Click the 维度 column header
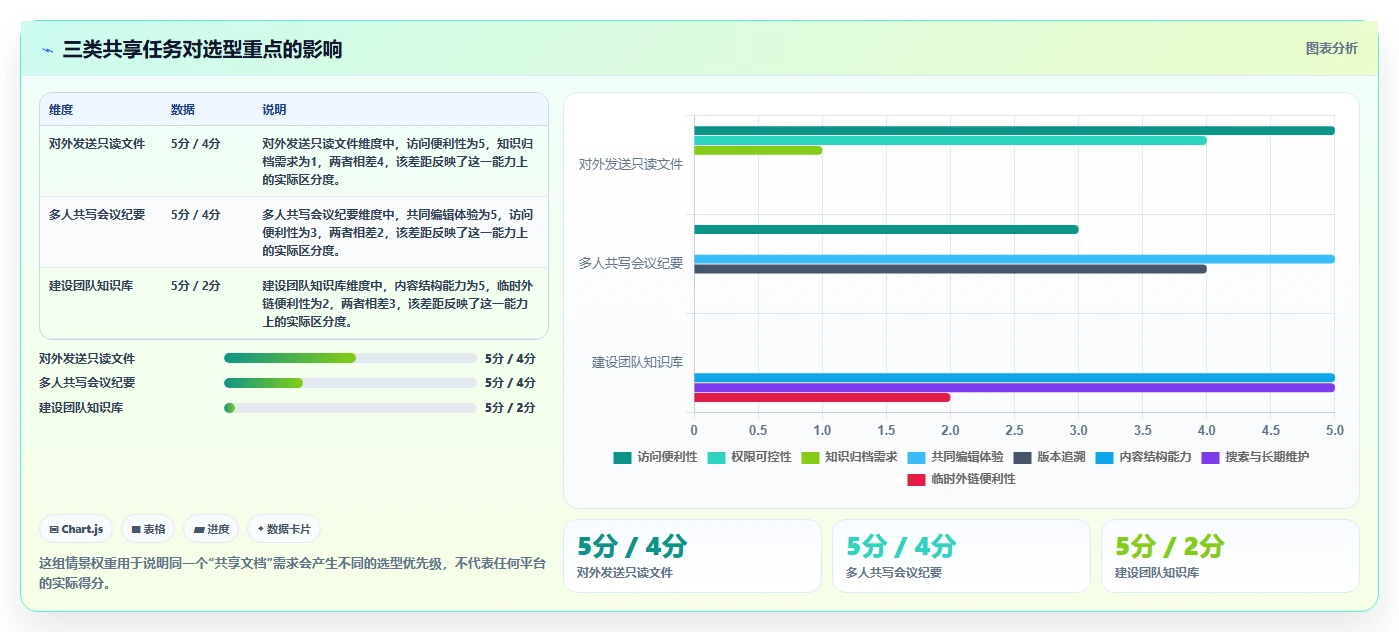1399x632 pixels. point(61,110)
